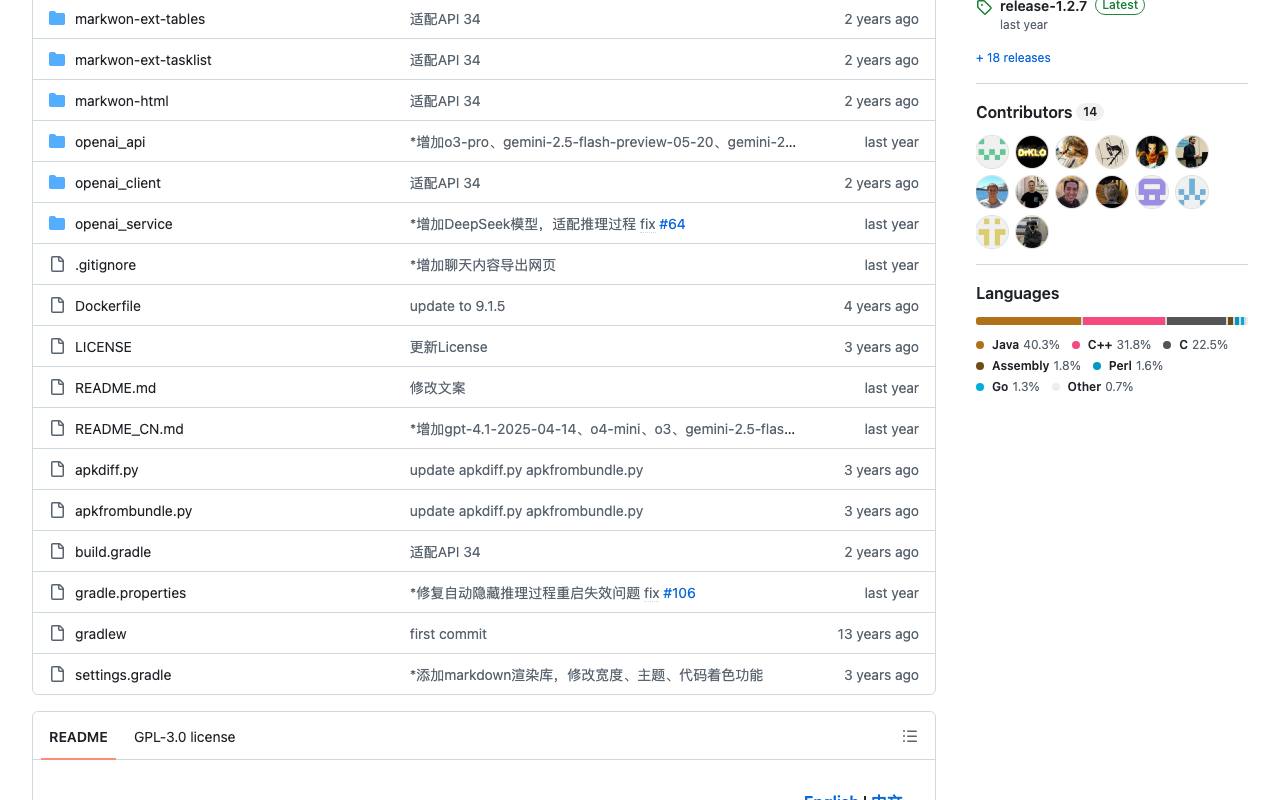Open the apkfrombundle.py file

click(133, 511)
